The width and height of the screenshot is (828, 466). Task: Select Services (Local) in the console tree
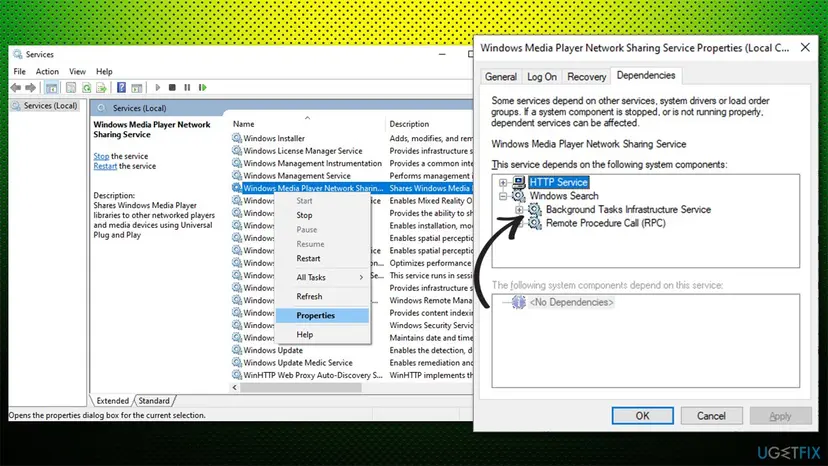(x=50, y=106)
